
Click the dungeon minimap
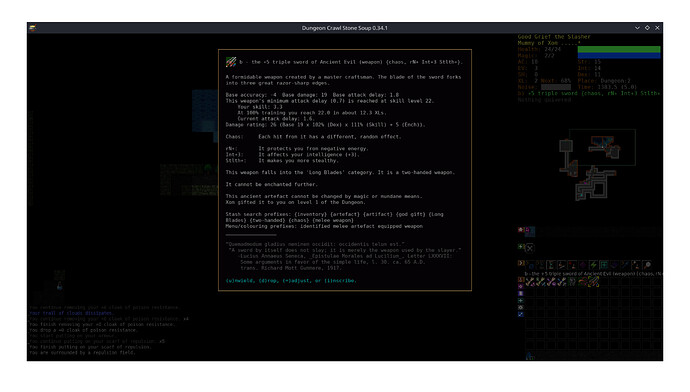pos(598,165)
